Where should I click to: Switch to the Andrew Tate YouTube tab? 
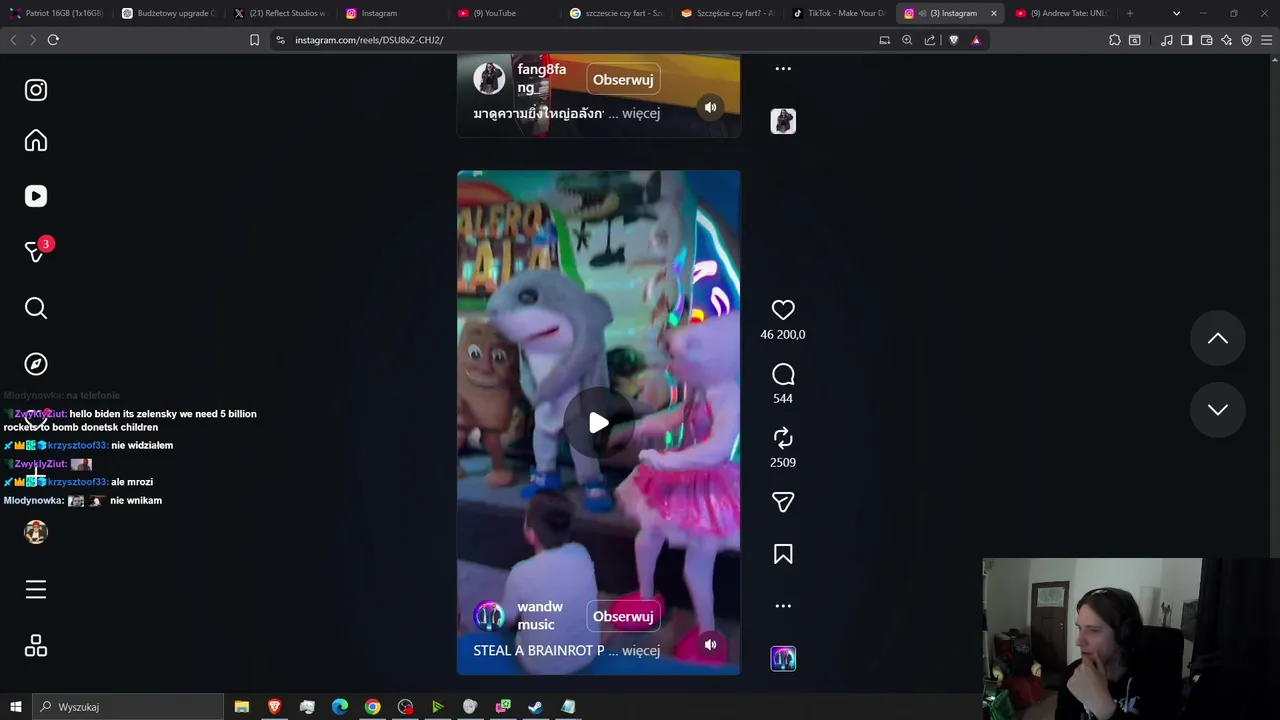click(1064, 13)
